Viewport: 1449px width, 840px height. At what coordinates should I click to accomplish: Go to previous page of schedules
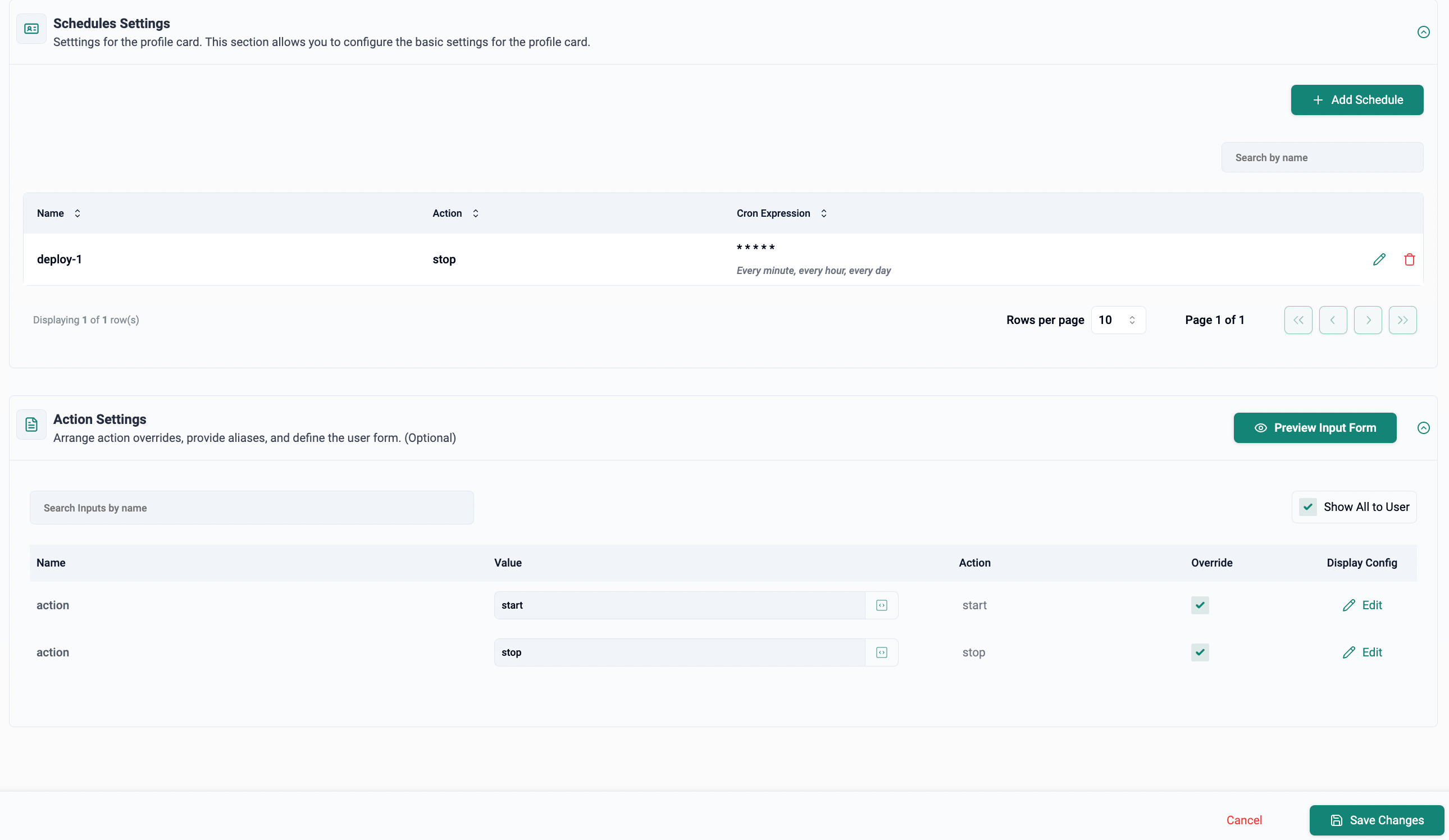coord(1332,319)
